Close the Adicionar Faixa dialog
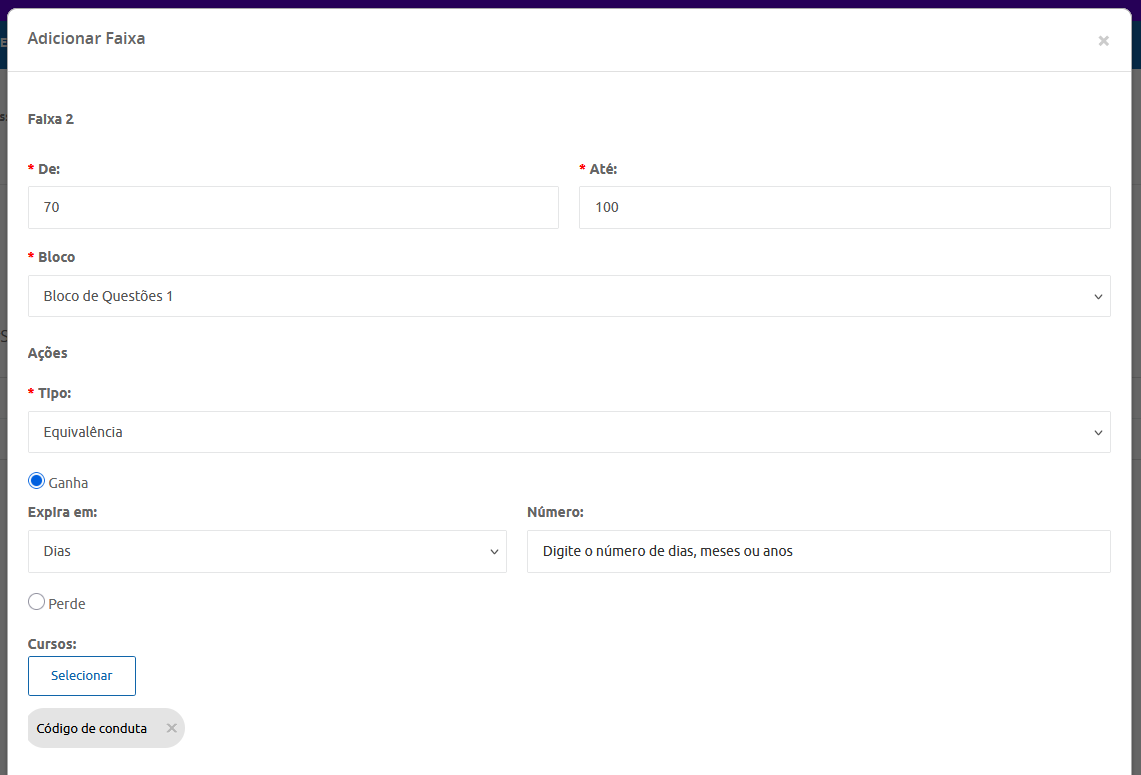 pyautogui.click(x=1103, y=41)
